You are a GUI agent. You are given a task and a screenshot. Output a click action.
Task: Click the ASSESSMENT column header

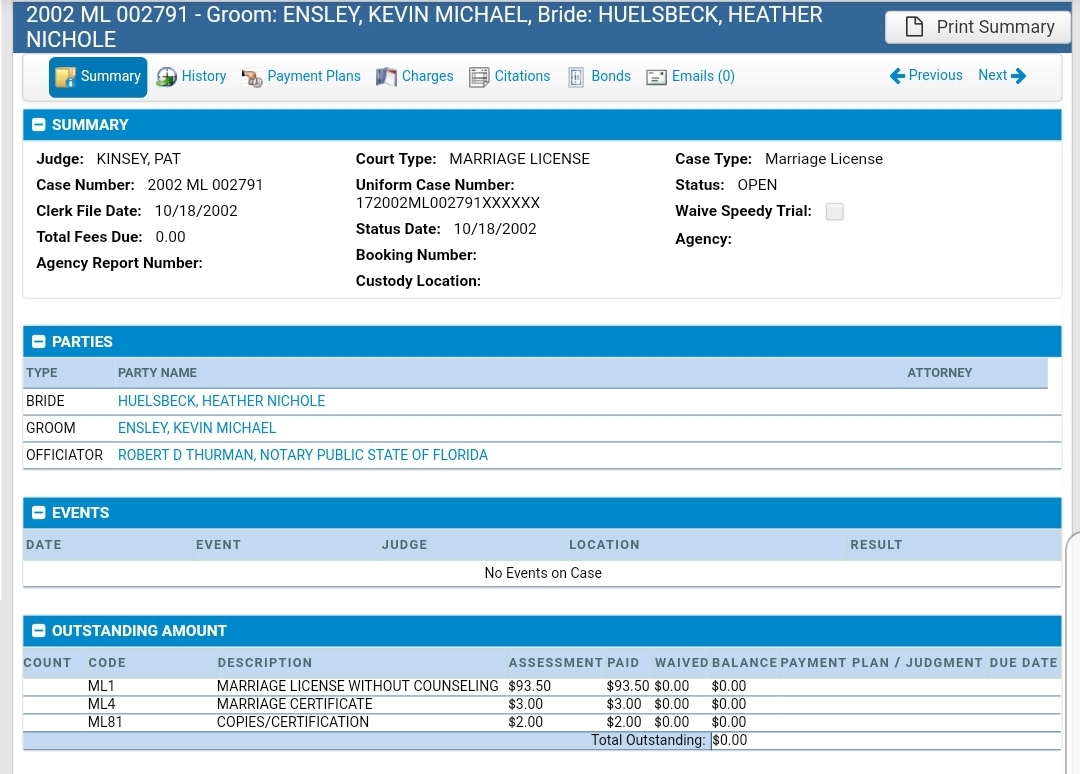tap(556, 662)
